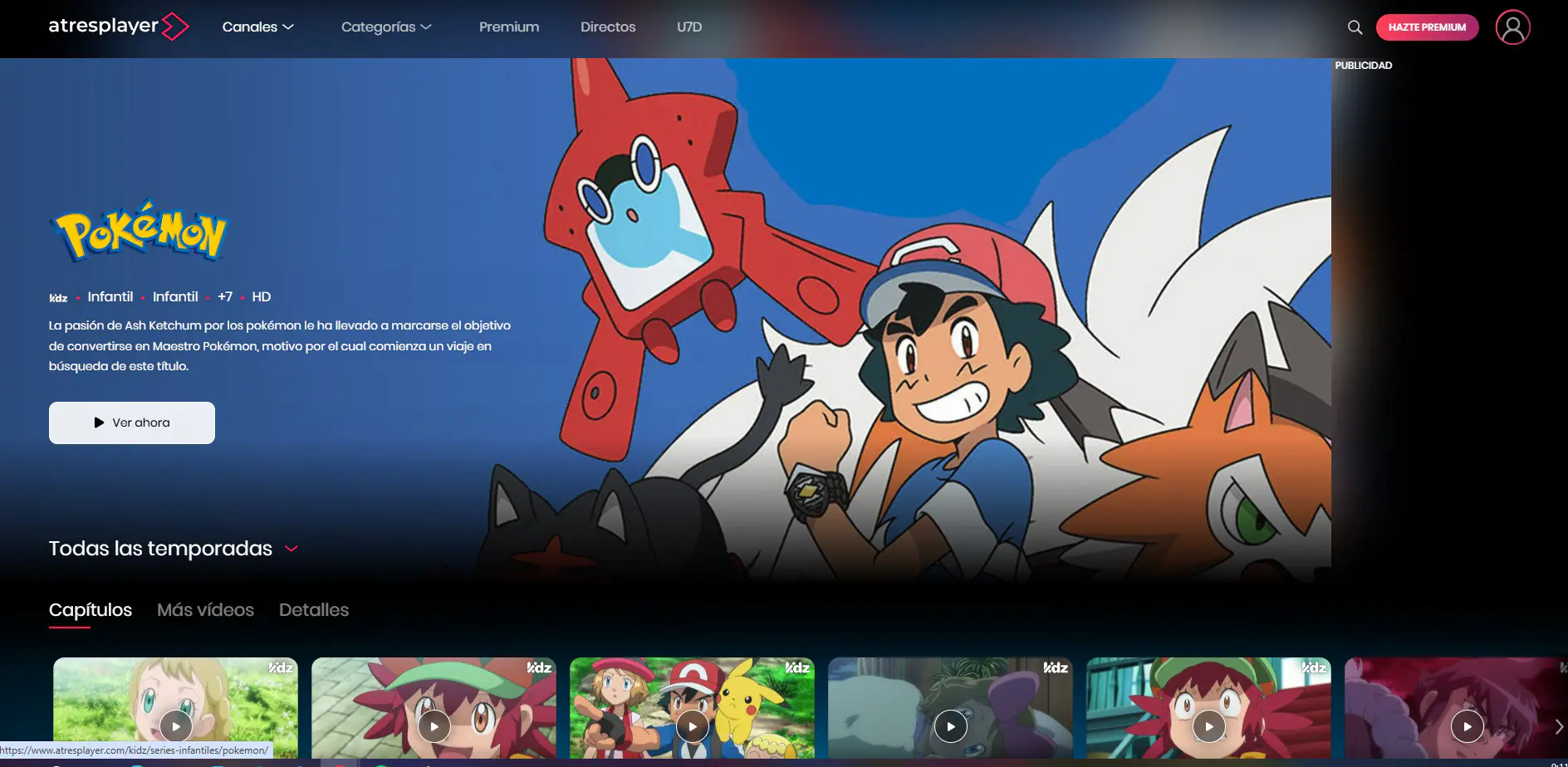Viewport: 1568px width, 767px height.
Task: Click the kdz channel logo in metadata
Action: tap(58, 297)
